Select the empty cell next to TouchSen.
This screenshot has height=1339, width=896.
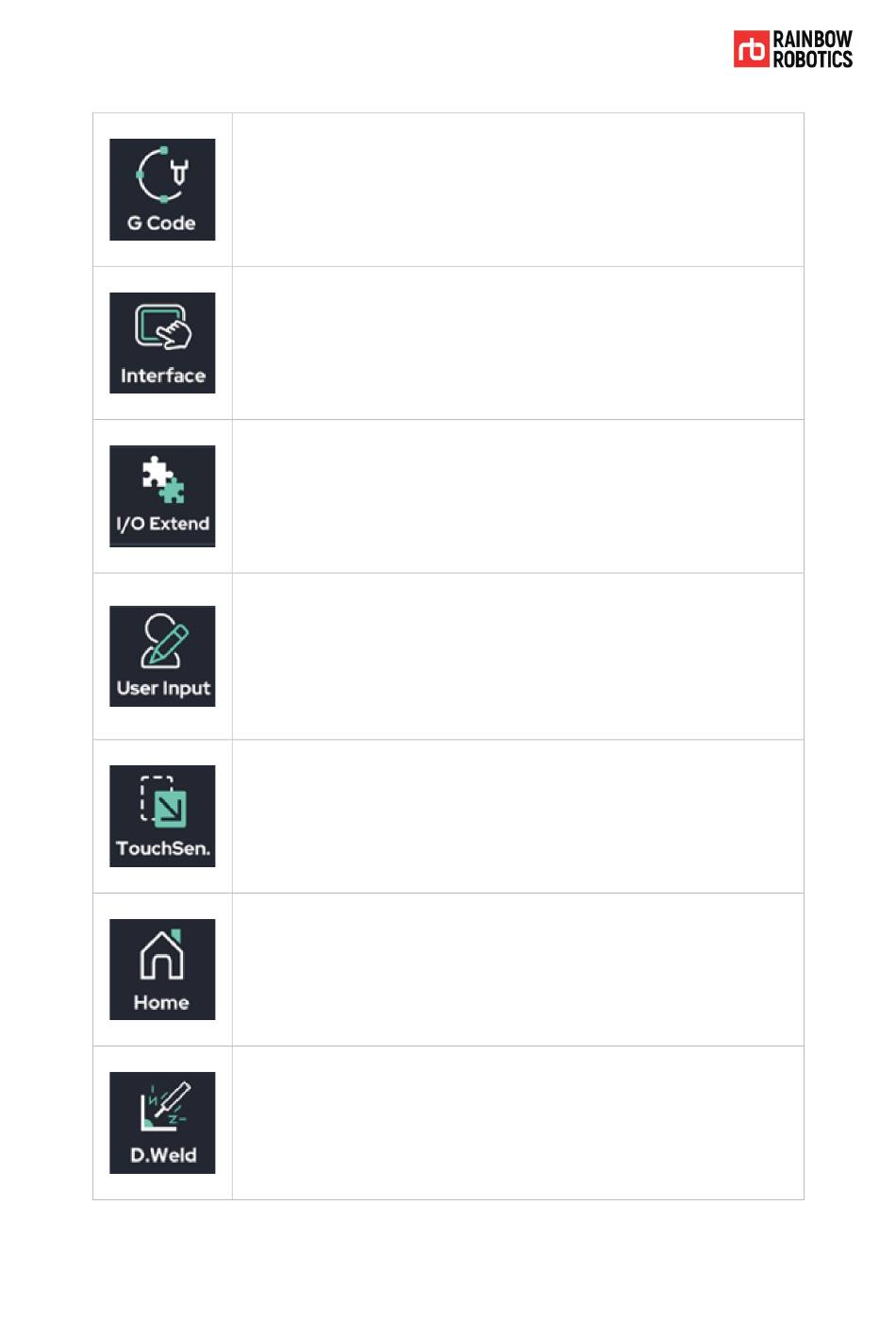[x=518, y=816]
